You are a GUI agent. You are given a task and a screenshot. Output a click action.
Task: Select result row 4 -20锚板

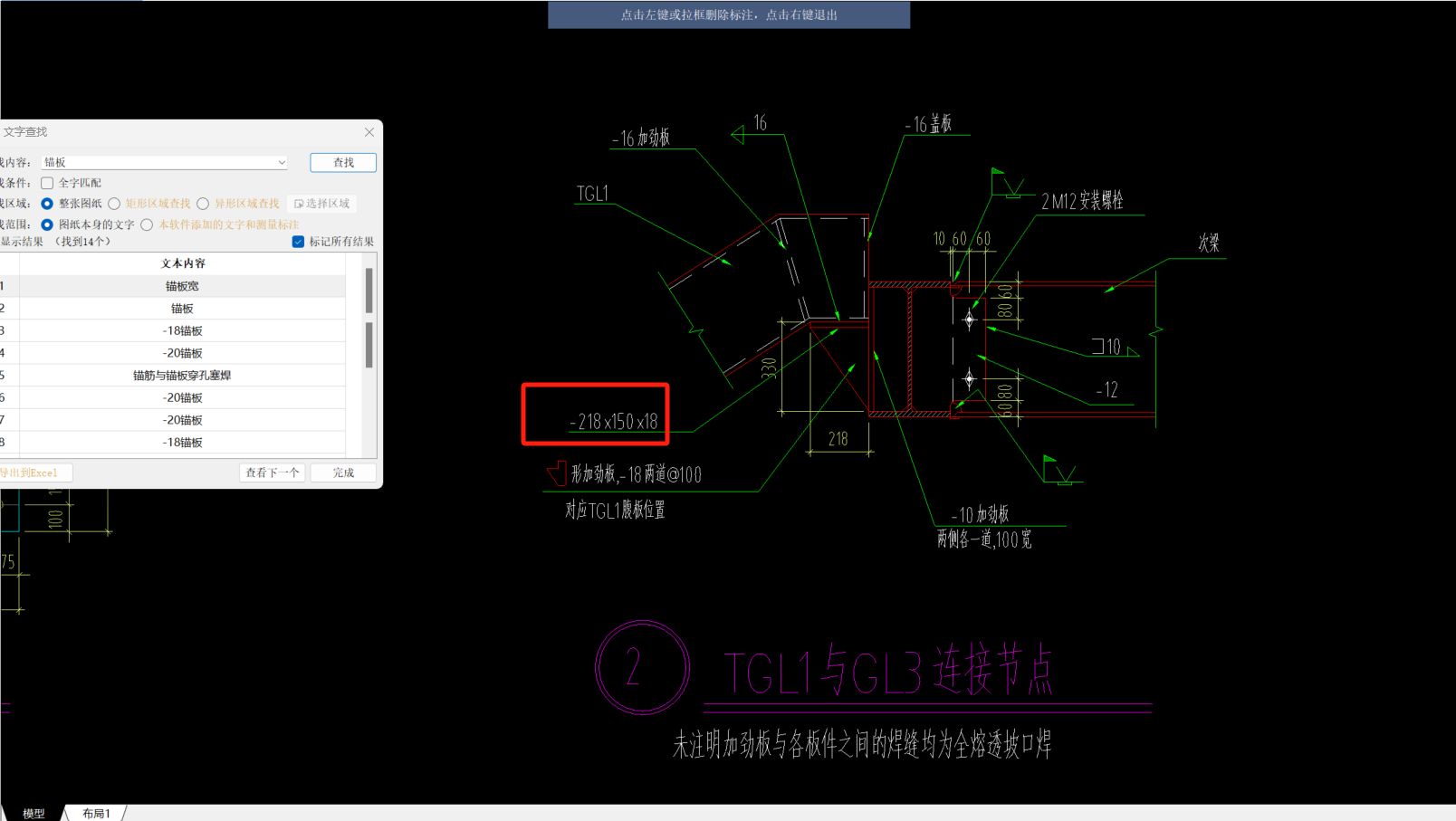[x=183, y=353]
